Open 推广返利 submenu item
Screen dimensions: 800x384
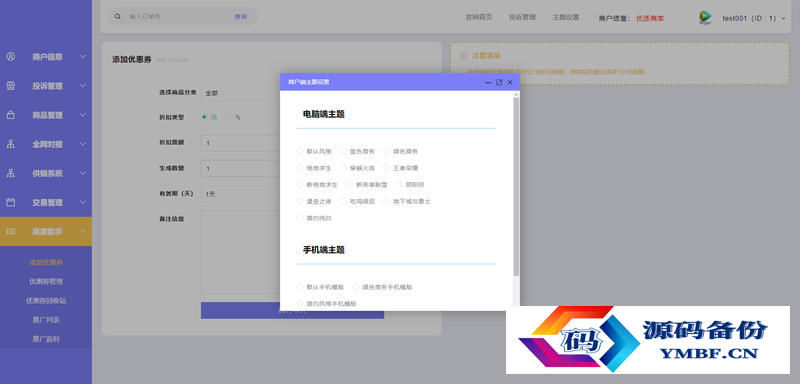[x=46, y=339]
